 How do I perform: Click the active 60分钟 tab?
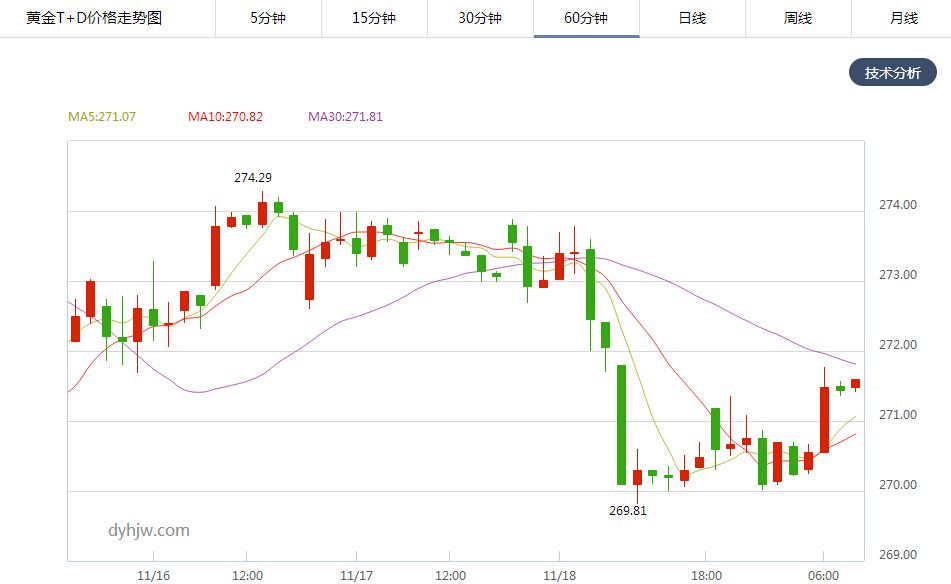coord(585,18)
